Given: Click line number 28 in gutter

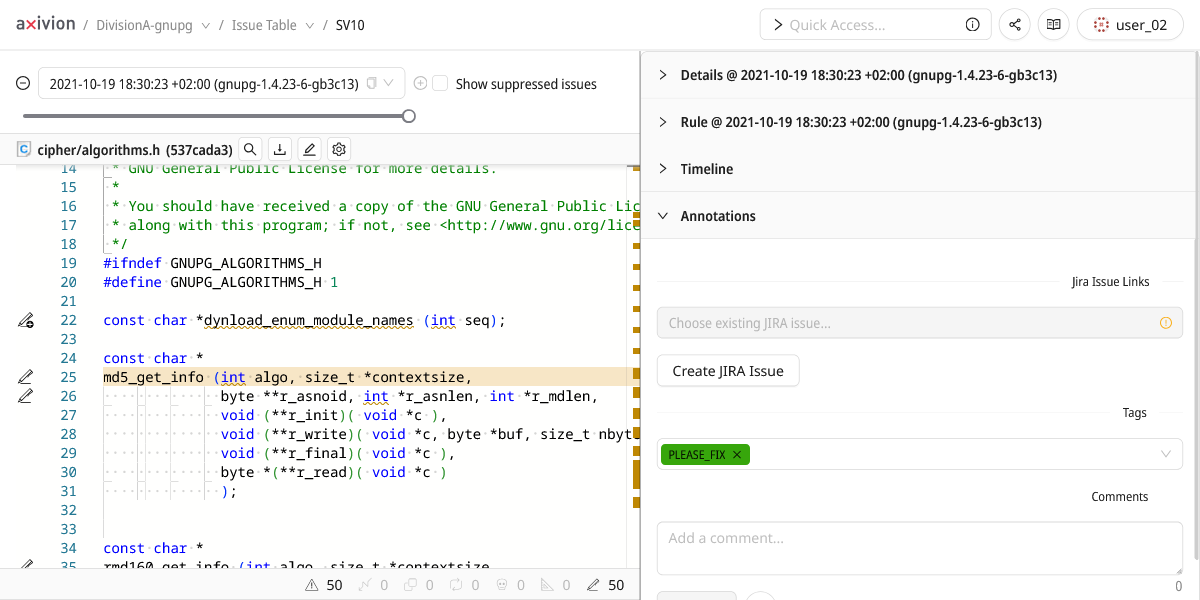Looking at the screenshot, I should click(68, 434).
